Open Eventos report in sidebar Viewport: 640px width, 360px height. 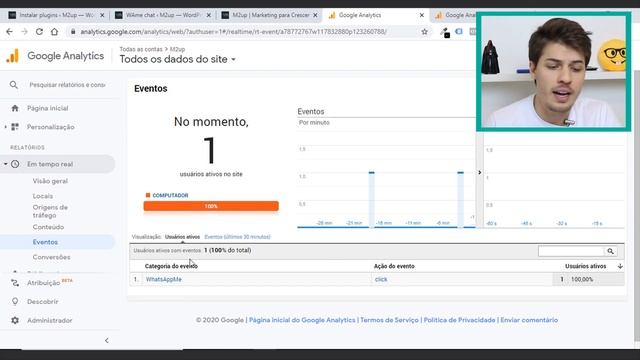(45, 242)
